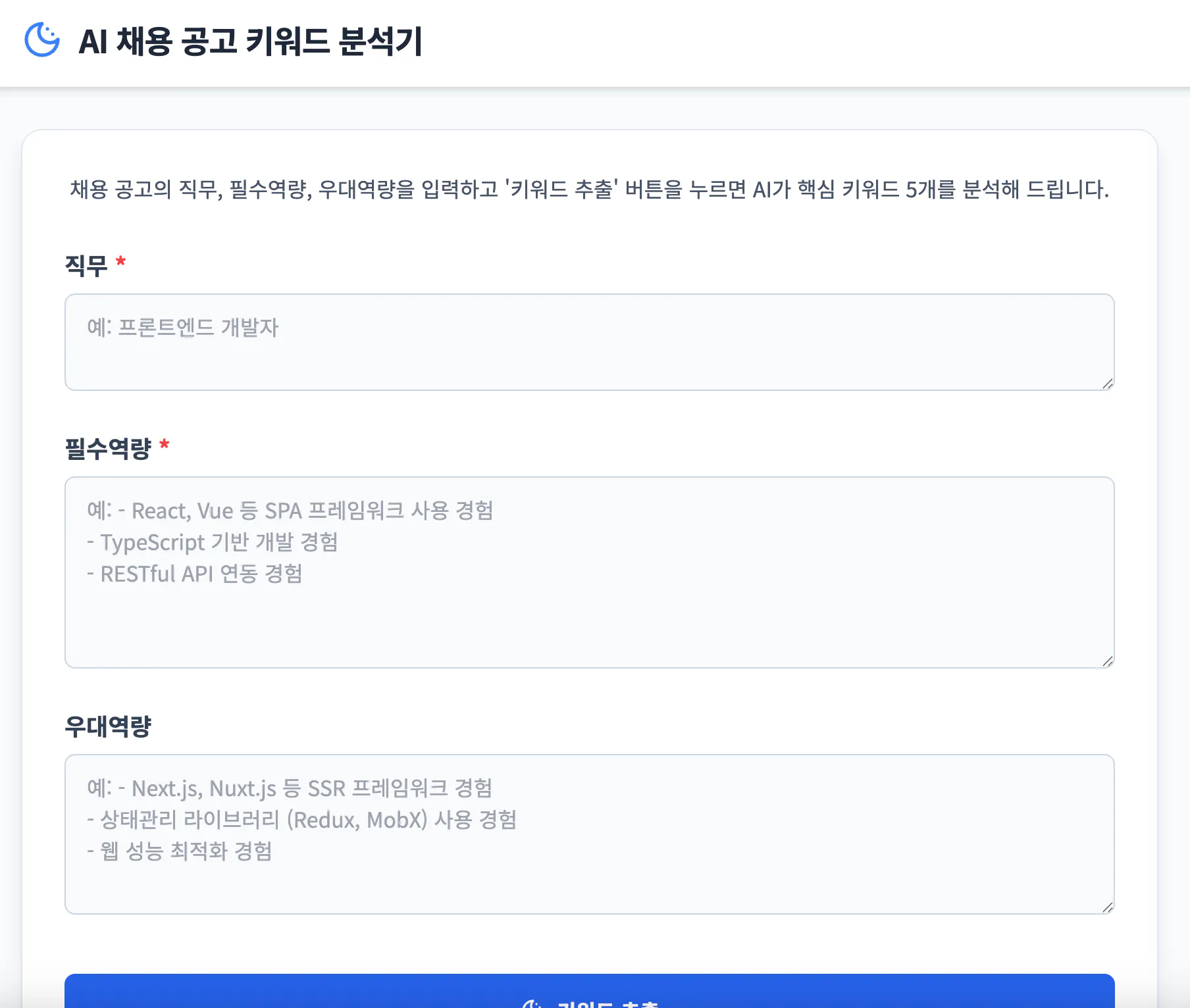This screenshot has height=1008, width=1190.
Task: Click the React, Vue example text in 필수역량
Action: [292, 510]
